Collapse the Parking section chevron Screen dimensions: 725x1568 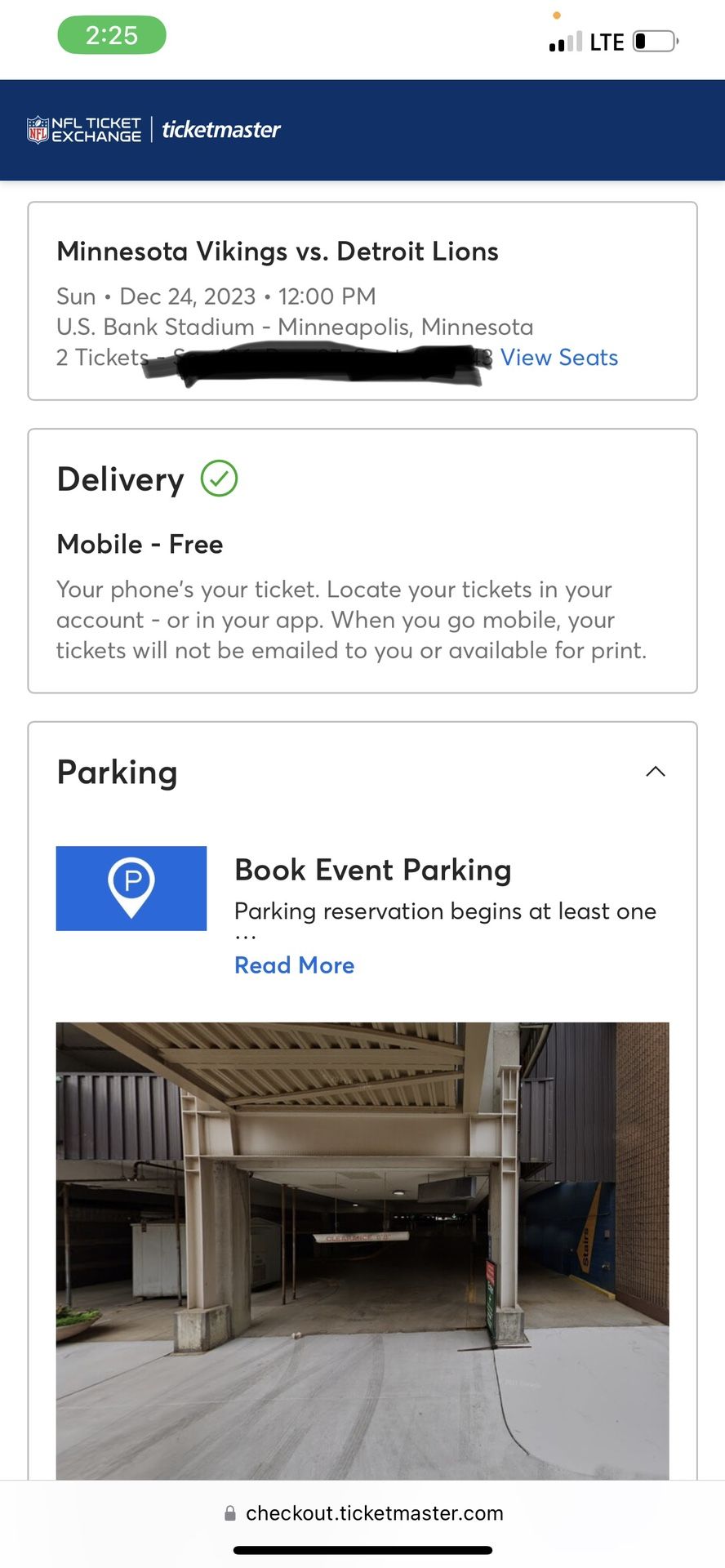(x=656, y=772)
